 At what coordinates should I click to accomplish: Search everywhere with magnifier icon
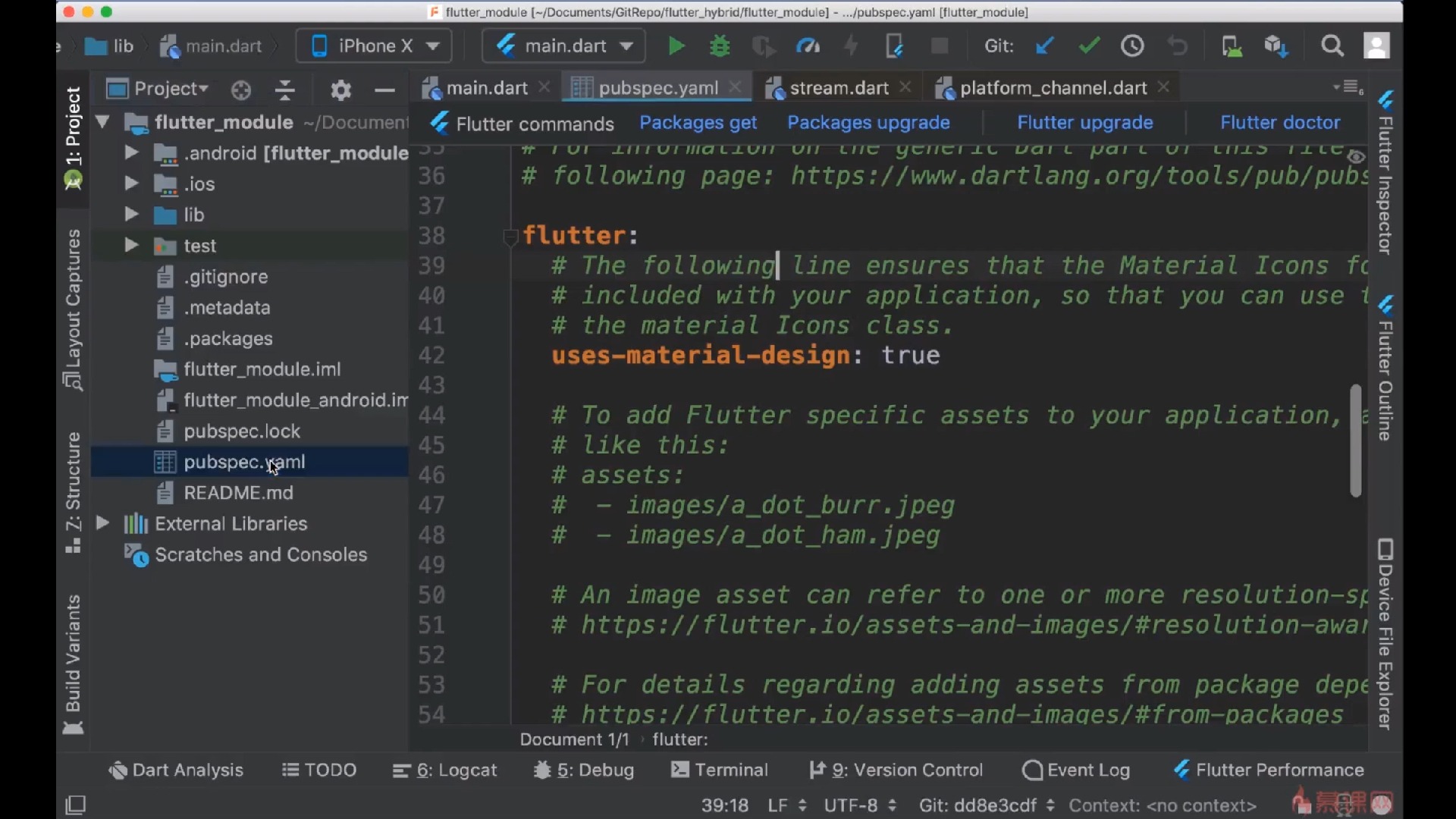pyautogui.click(x=1332, y=46)
